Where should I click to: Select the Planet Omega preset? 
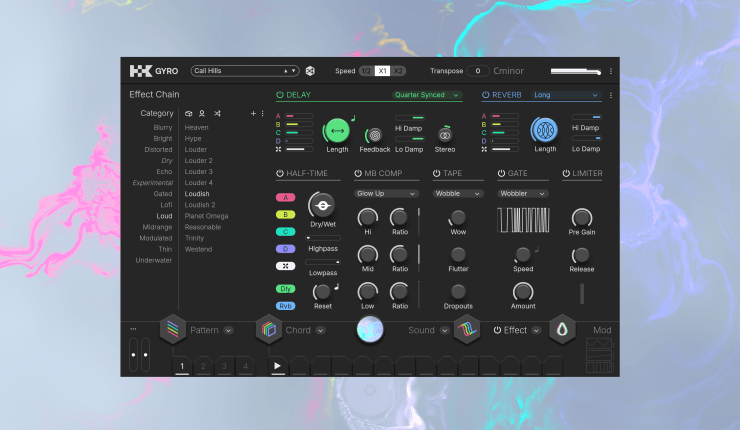pyautogui.click(x=206, y=216)
